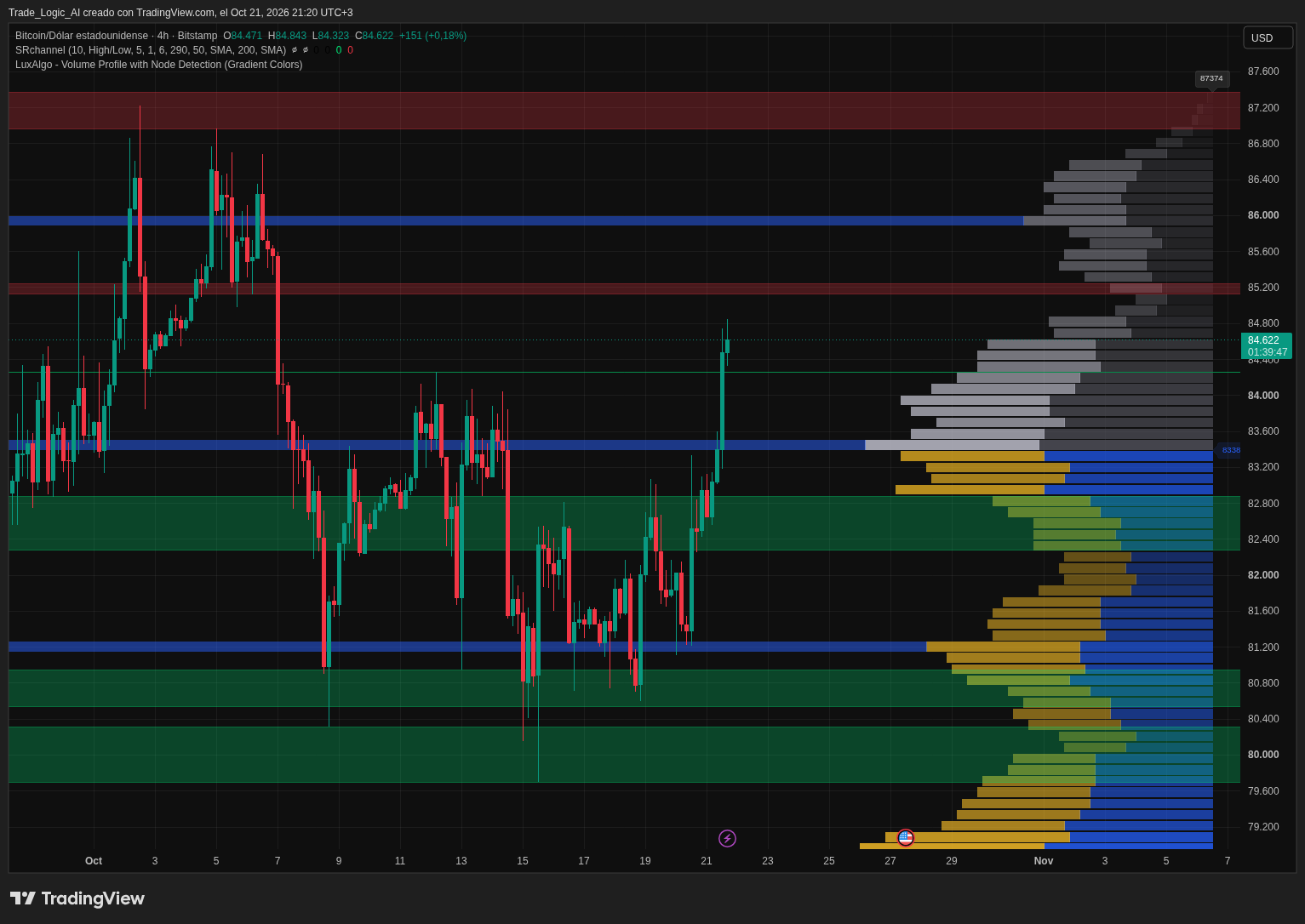Click the SRchannel indicator legend
Screen dimensions: 1305x924
[151, 50]
